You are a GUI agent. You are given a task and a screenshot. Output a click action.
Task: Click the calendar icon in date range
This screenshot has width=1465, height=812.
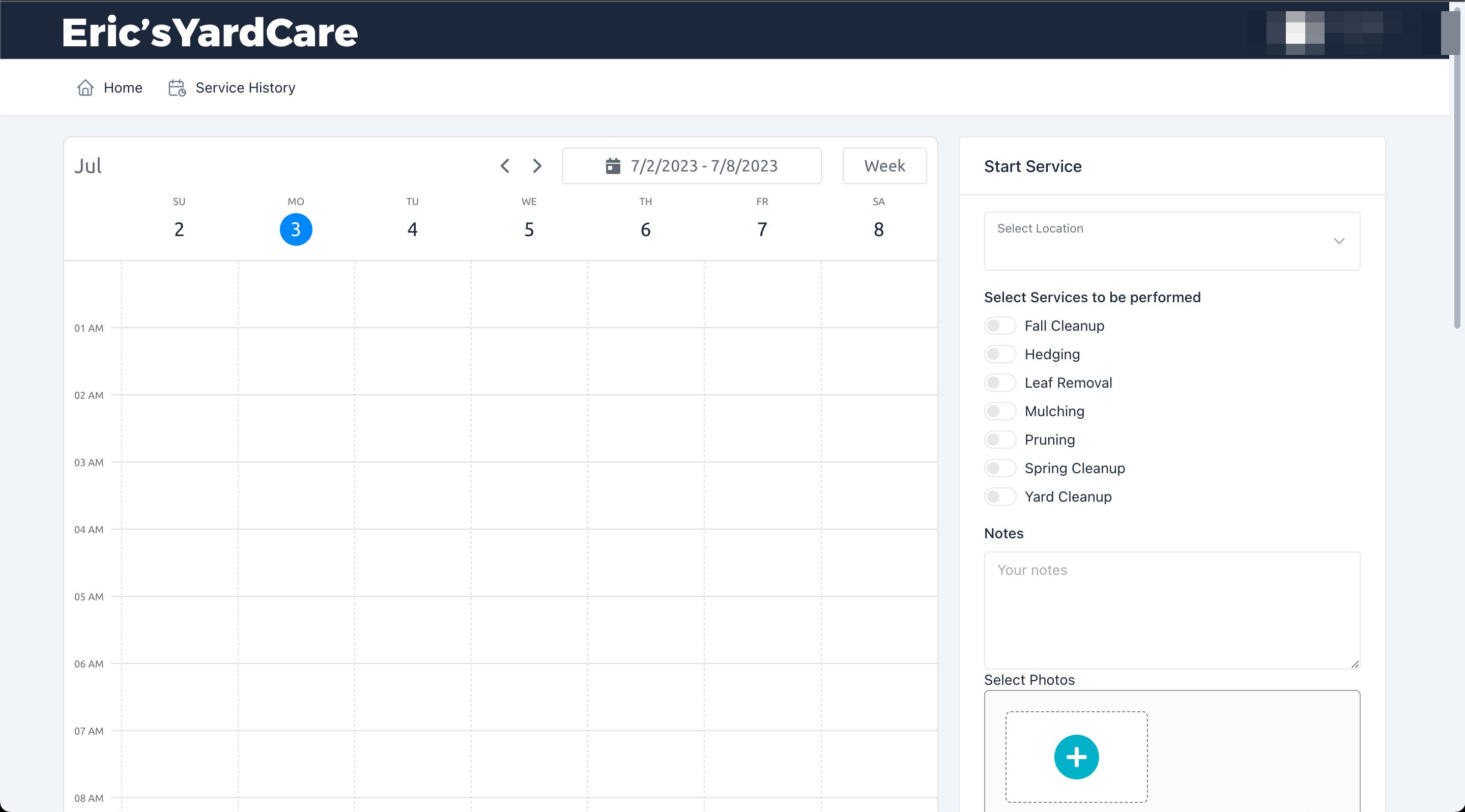[613, 166]
